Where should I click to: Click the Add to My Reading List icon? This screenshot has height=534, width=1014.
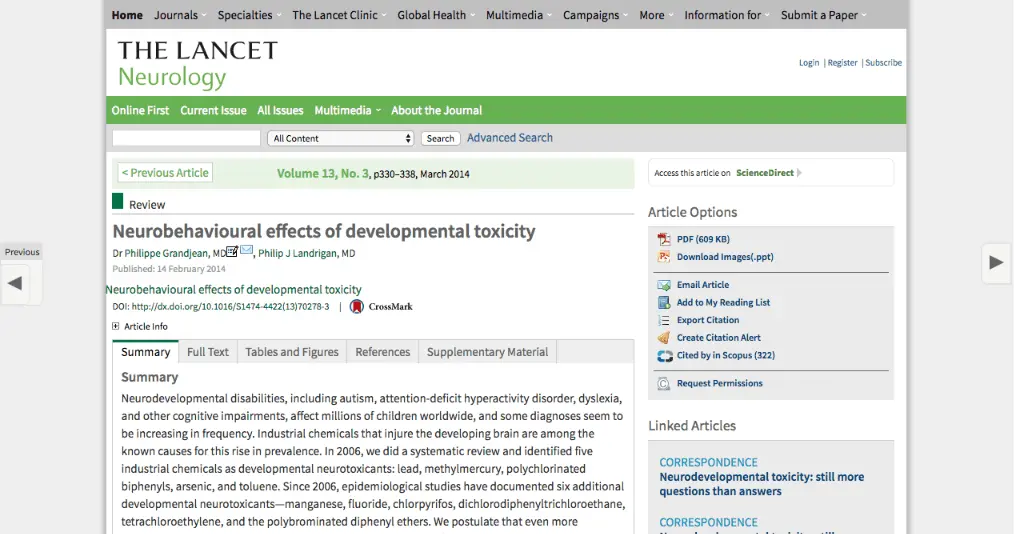[664, 302]
